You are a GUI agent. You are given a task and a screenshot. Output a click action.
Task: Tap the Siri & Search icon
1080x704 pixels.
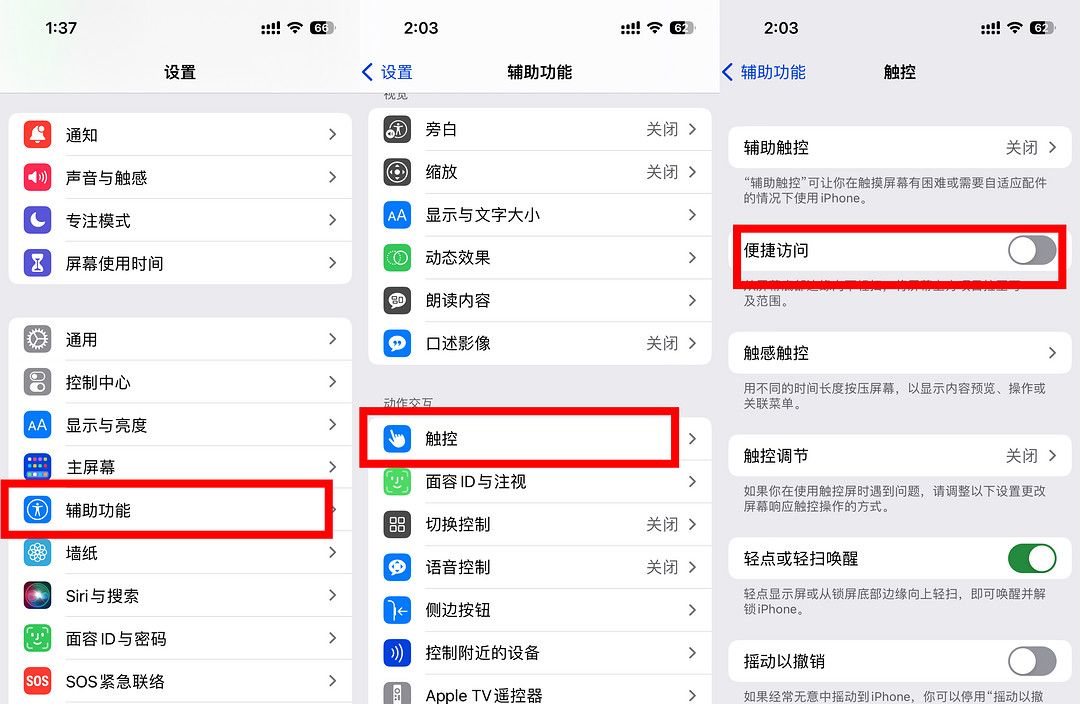pyautogui.click(x=37, y=595)
